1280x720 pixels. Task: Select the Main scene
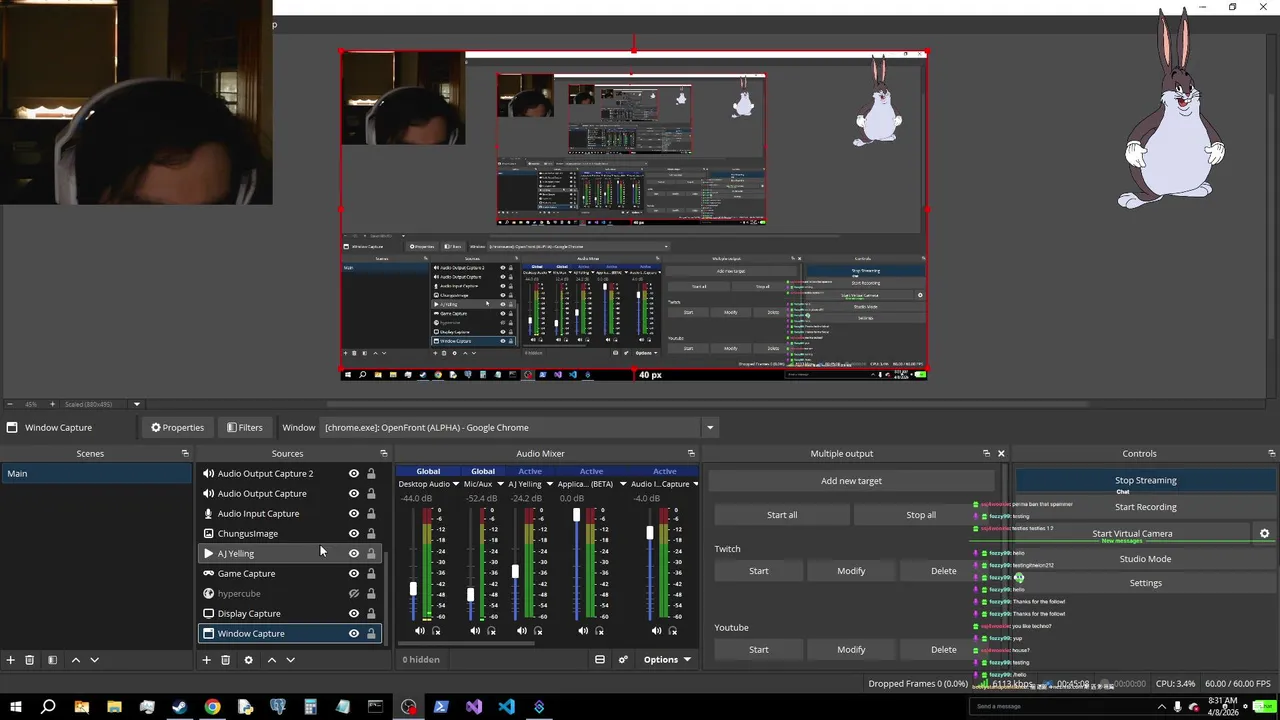96,474
